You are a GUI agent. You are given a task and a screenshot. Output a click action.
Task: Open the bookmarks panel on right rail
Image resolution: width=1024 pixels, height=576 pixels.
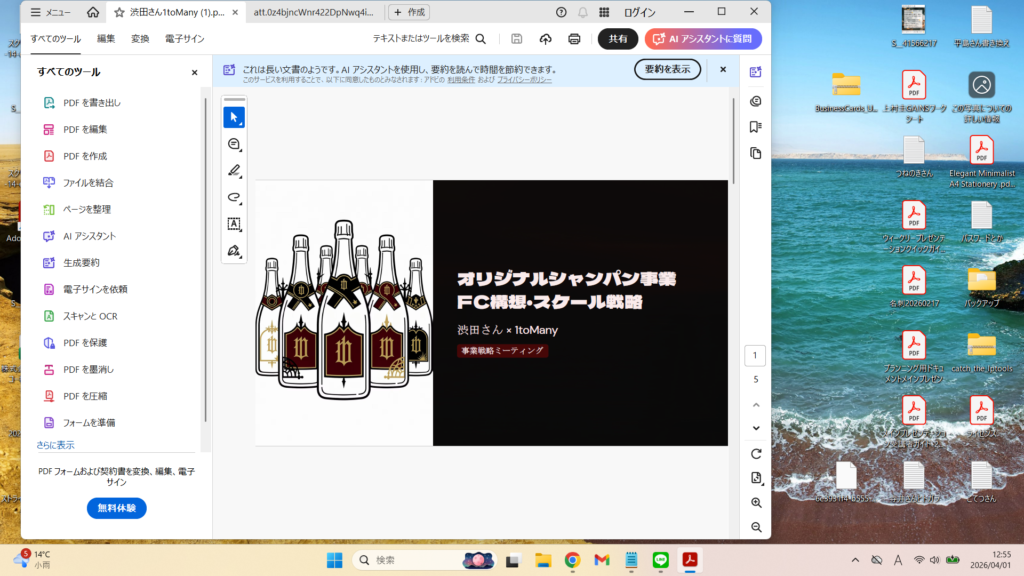click(x=756, y=127)
